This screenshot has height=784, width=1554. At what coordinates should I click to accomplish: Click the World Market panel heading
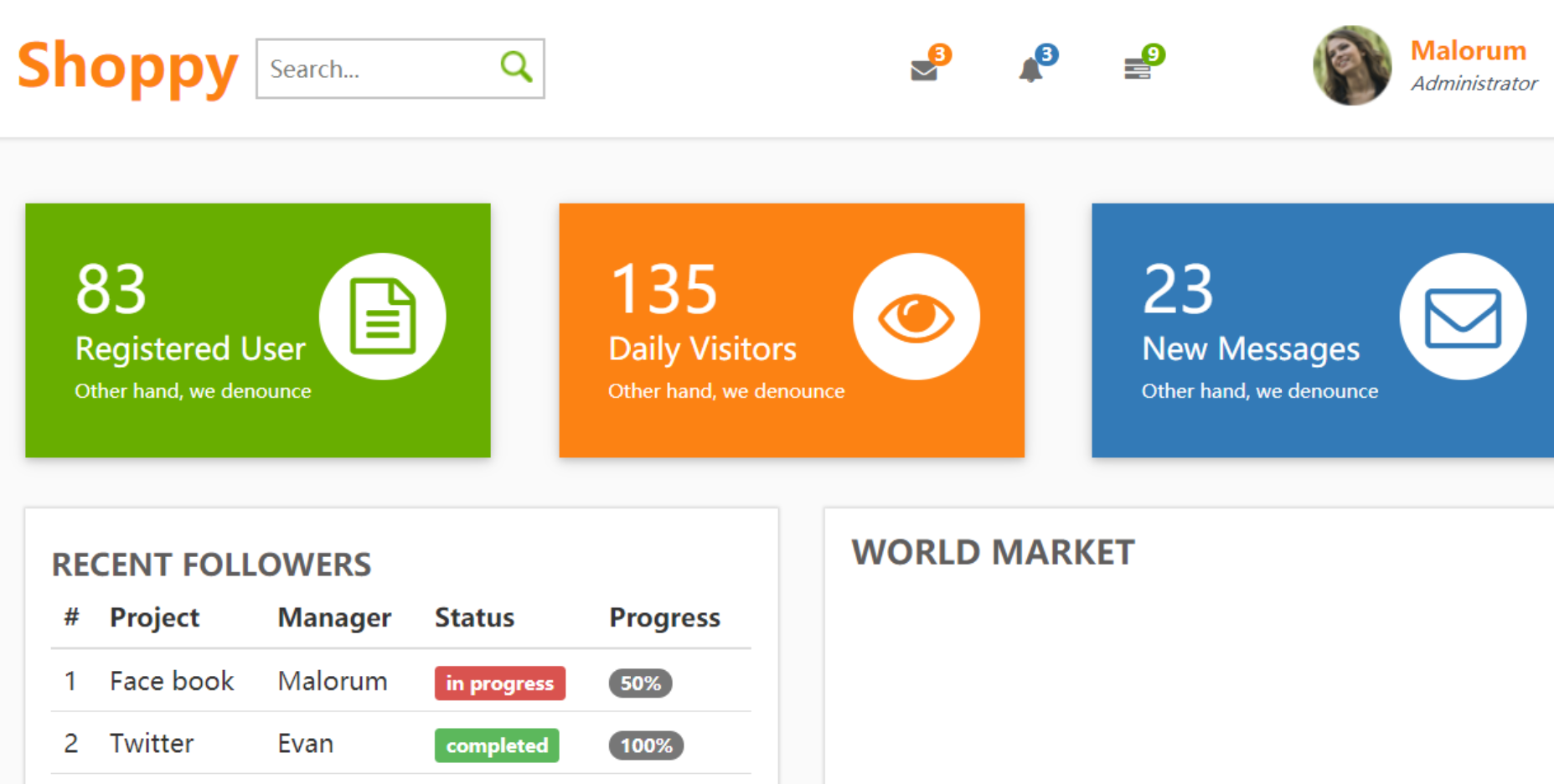tap(993, 553)
